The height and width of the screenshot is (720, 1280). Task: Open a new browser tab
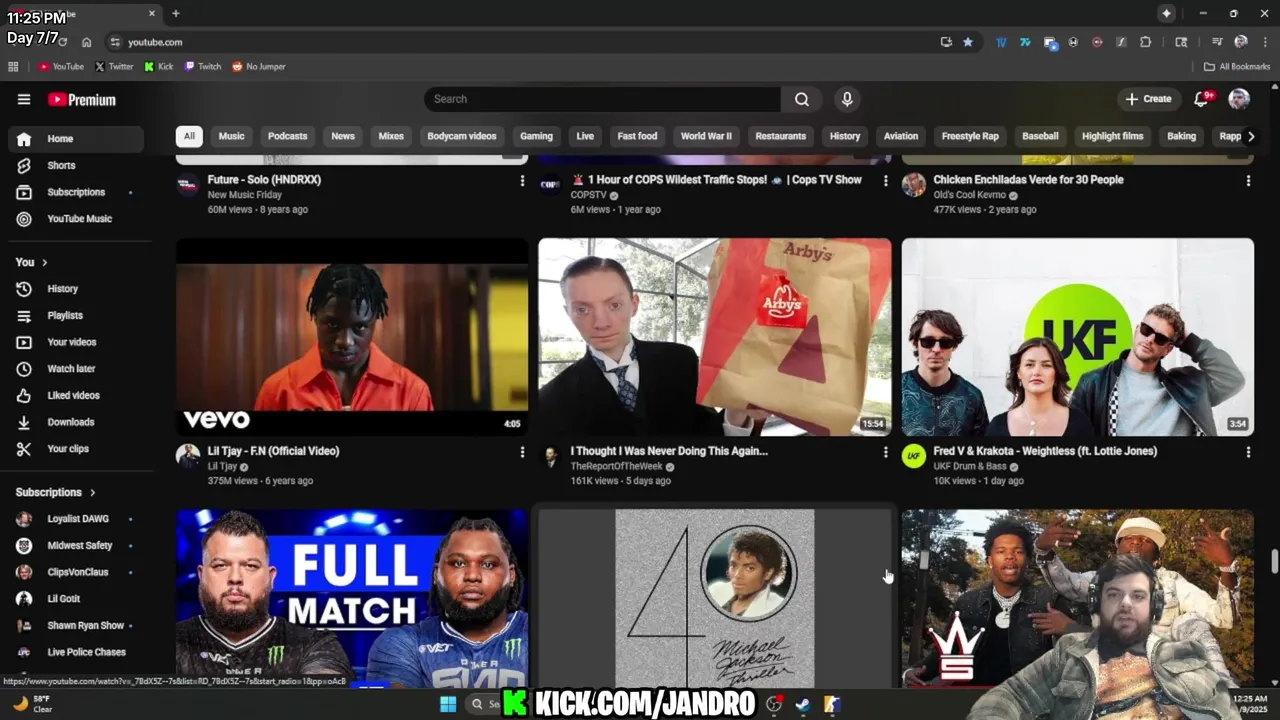pos(176,14)
